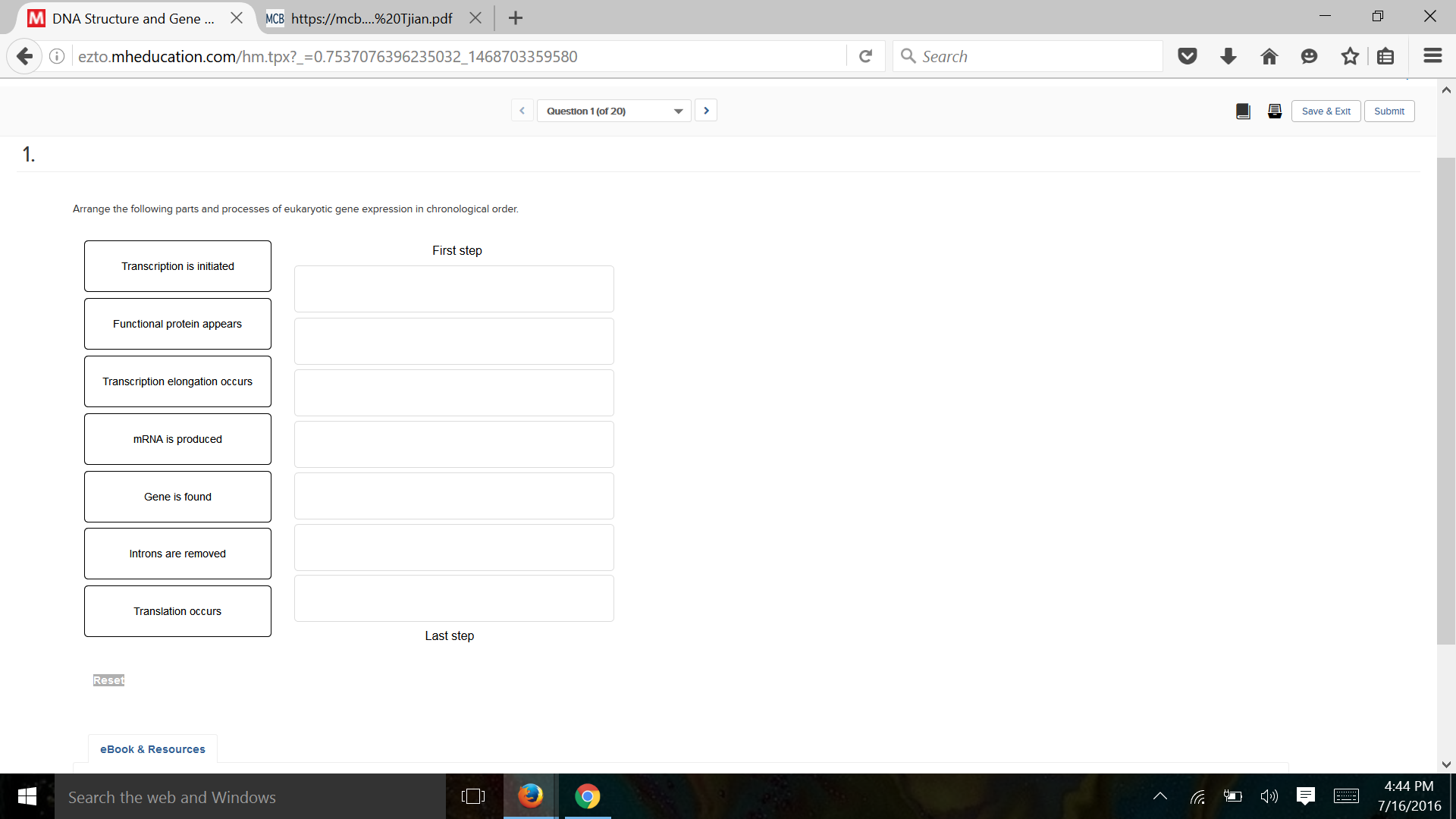The height and width of the screenshot is (819, 1456).
Task: Select the 'Gene is found' tile
Action: [x=177, y=497]
